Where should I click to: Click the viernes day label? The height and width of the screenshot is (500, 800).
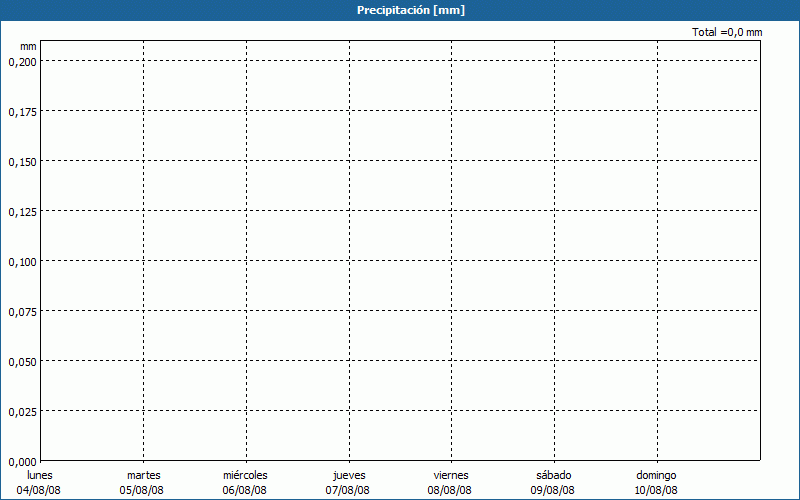click(x=450, y=475)
